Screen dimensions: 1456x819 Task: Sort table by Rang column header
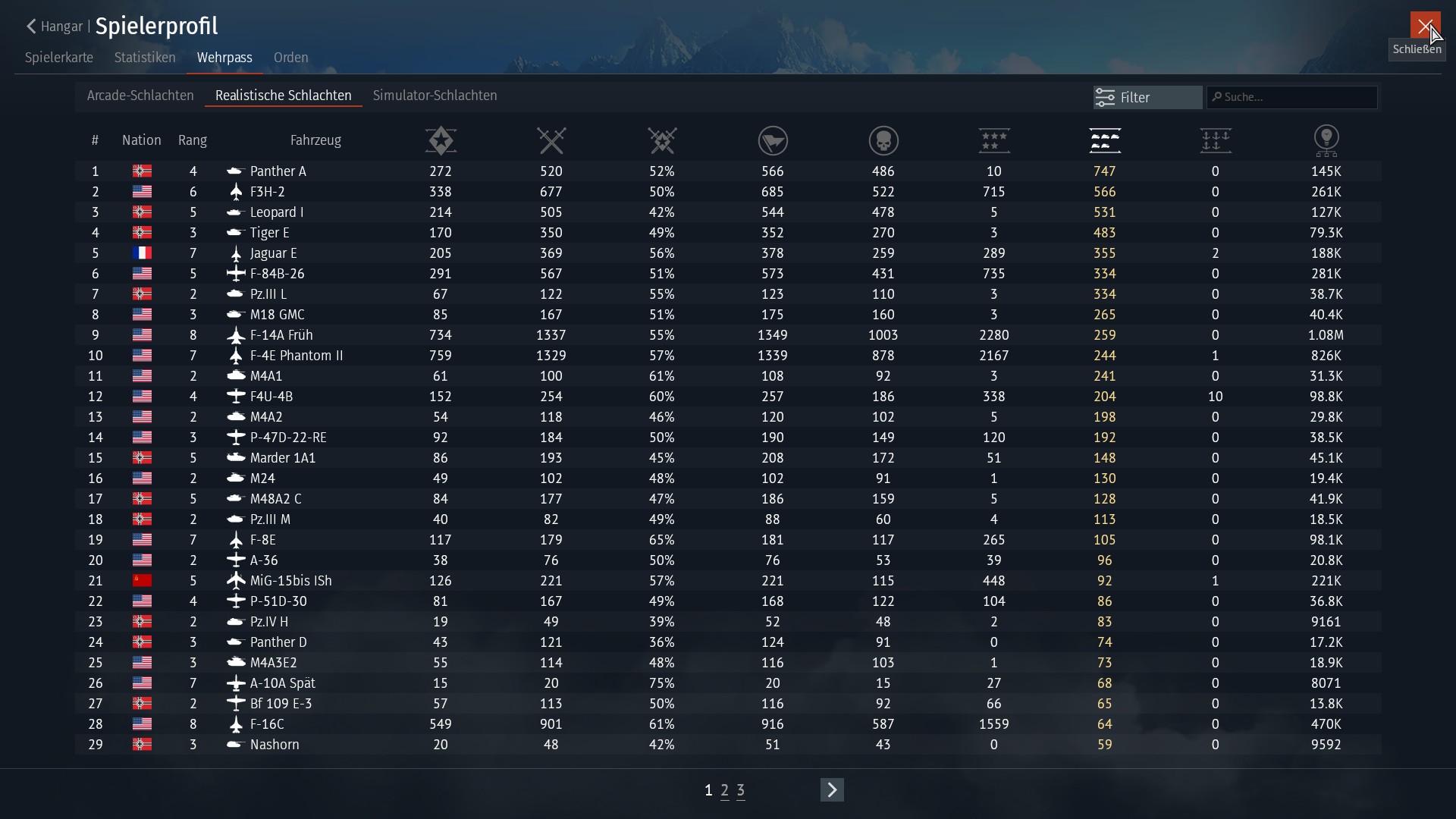(x=193, y=140)
